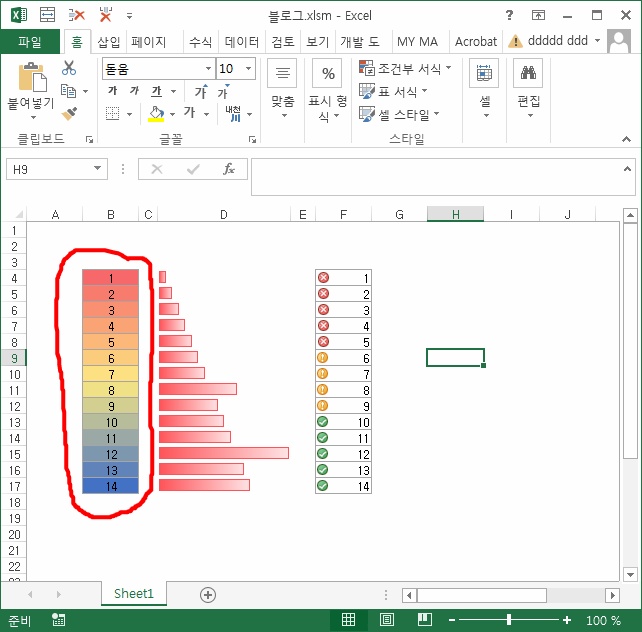Toggle bold font formatting
642x632 pixels.
click(x=113, y=90)
